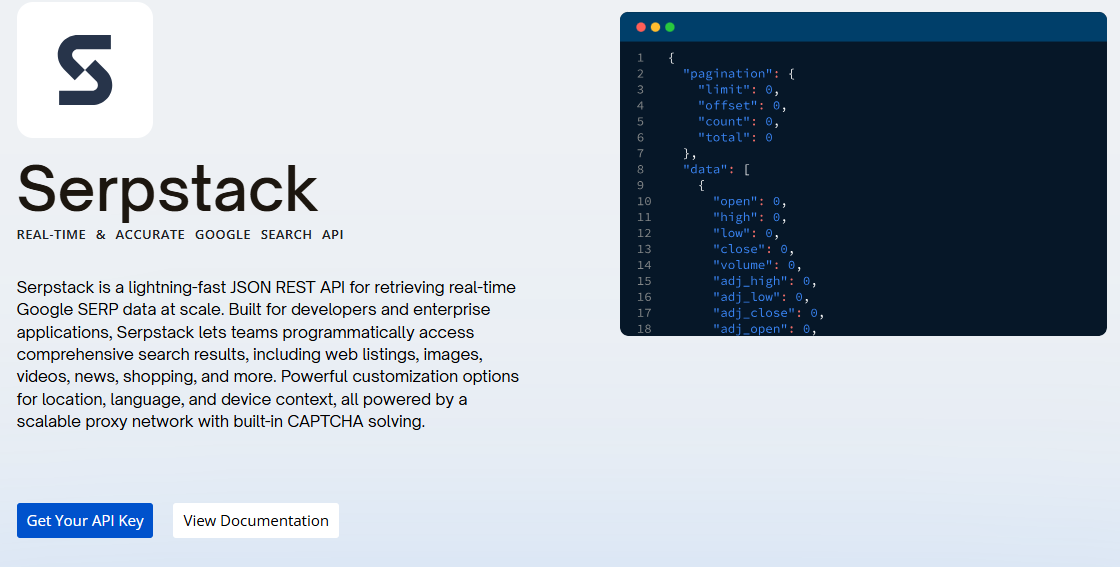Click the yellow dot in code window
1120x567 pixels.
(655, 27)
